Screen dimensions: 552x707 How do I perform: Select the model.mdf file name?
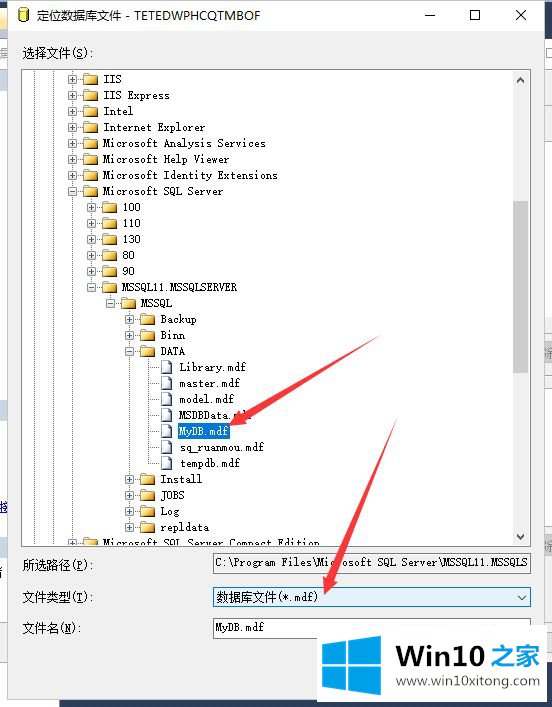[207, 399]
